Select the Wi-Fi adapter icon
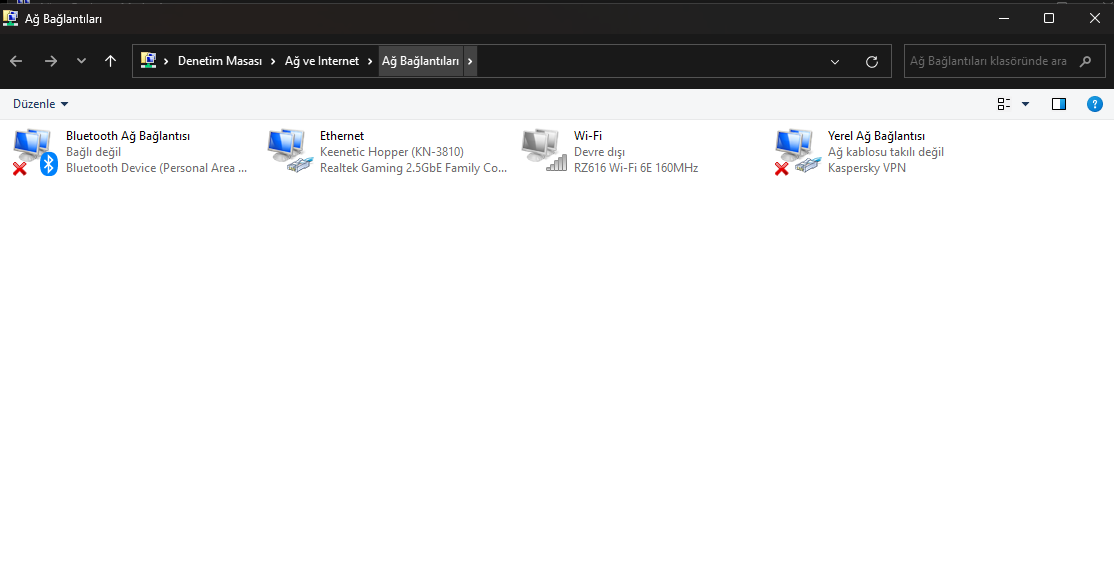Image resolution: width=1114 pixels, height=567 pixels. click(544, 151)
